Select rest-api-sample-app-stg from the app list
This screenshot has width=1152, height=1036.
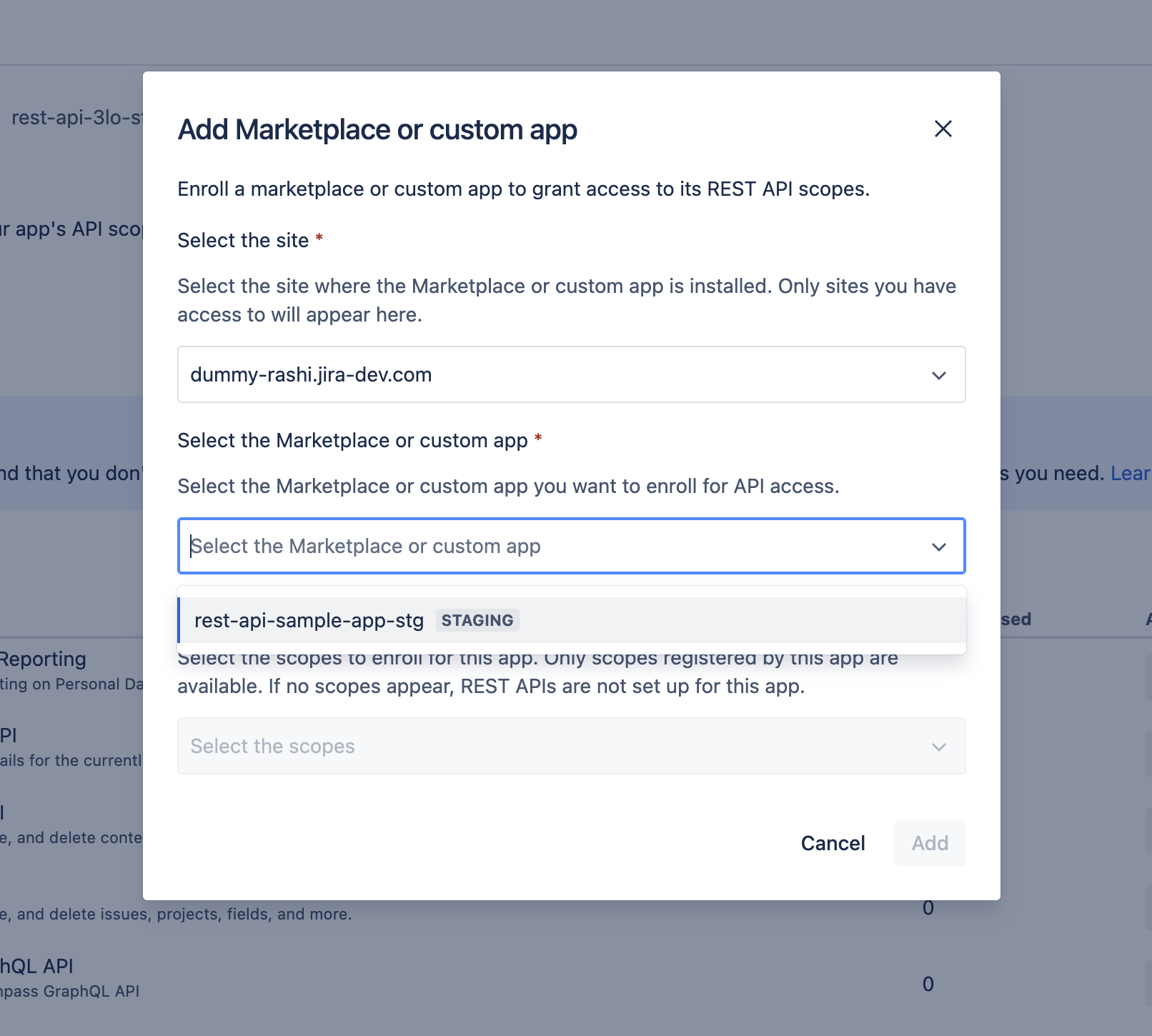tap(309, 620)
